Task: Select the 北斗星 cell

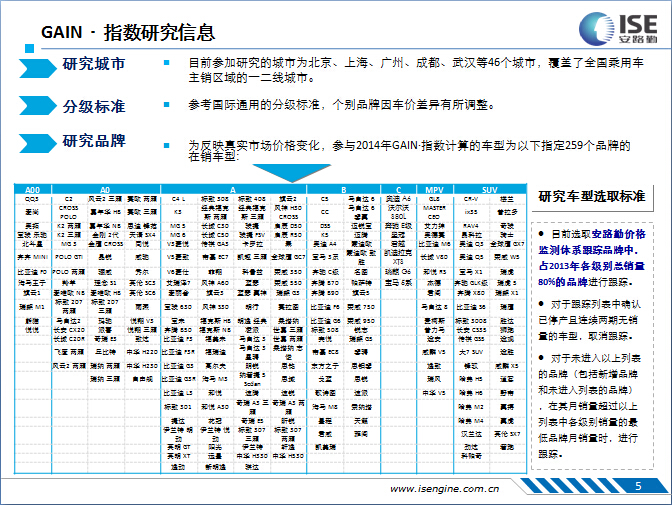Action: click(x=32, y=244)
